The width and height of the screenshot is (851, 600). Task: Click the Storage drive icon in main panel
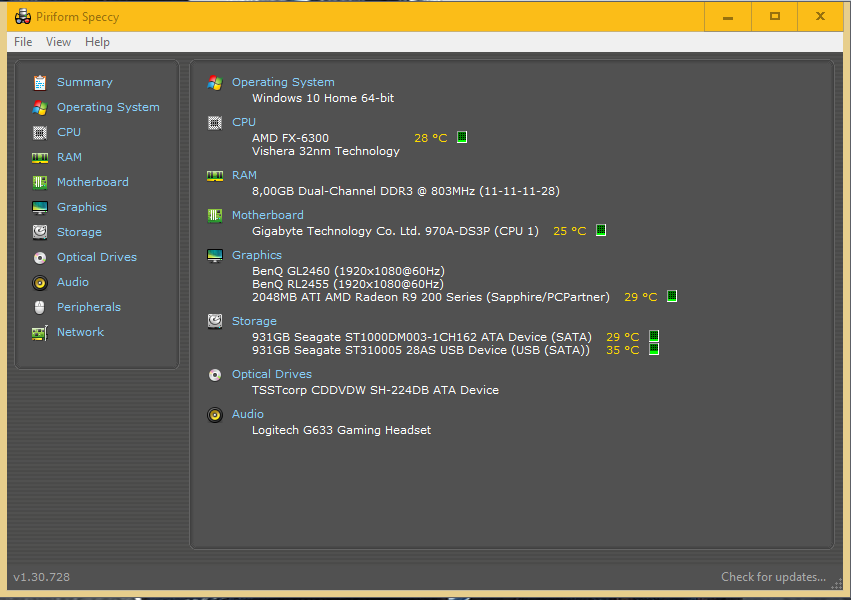click(215, 322)
